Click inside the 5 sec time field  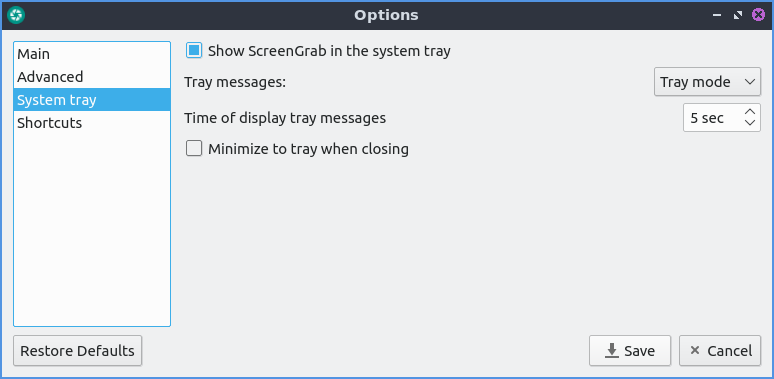click(x=712, y=117)
